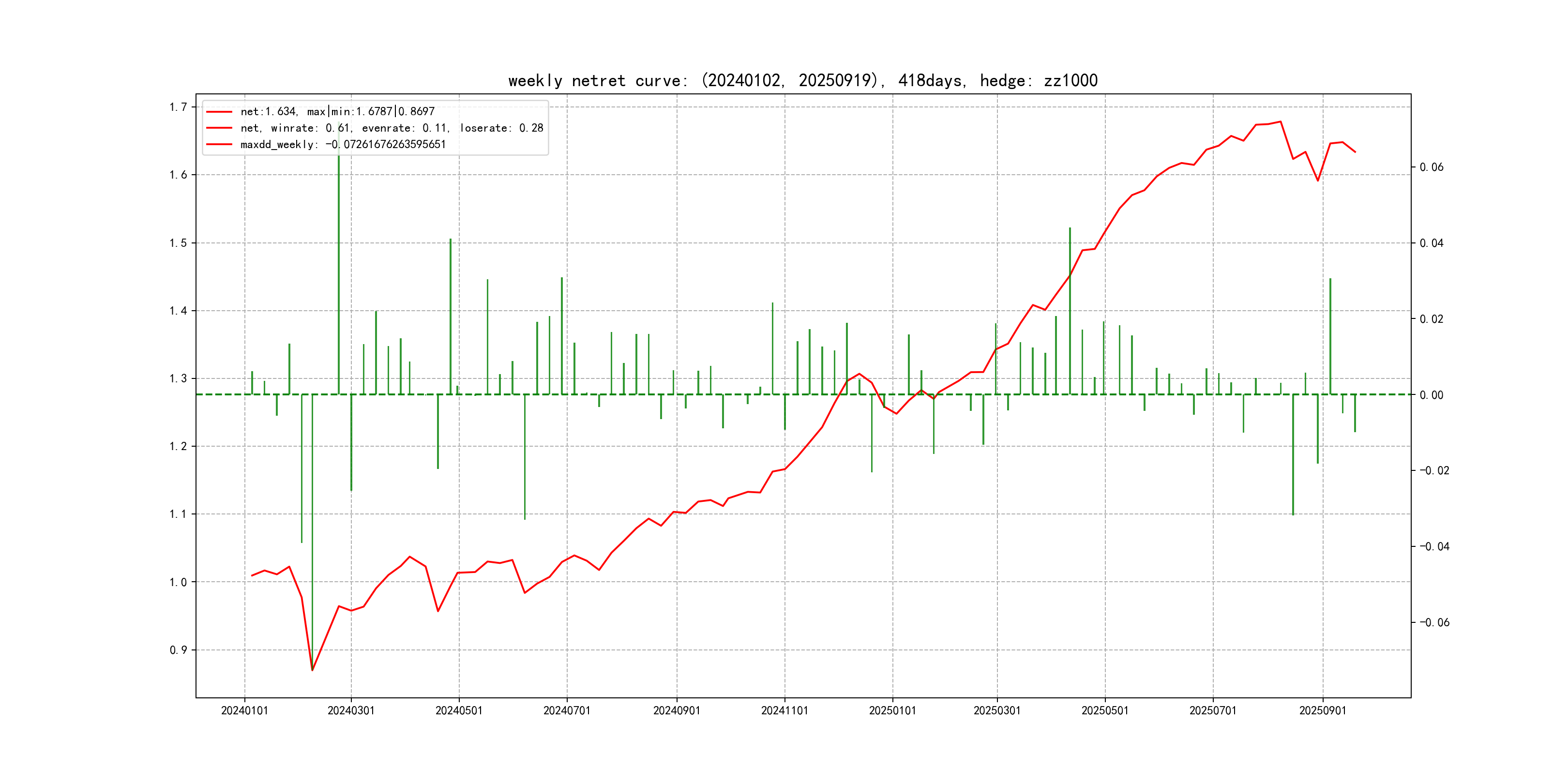Click the chart title text
This screenshot has height=784, width=1568.
[802, 81]
